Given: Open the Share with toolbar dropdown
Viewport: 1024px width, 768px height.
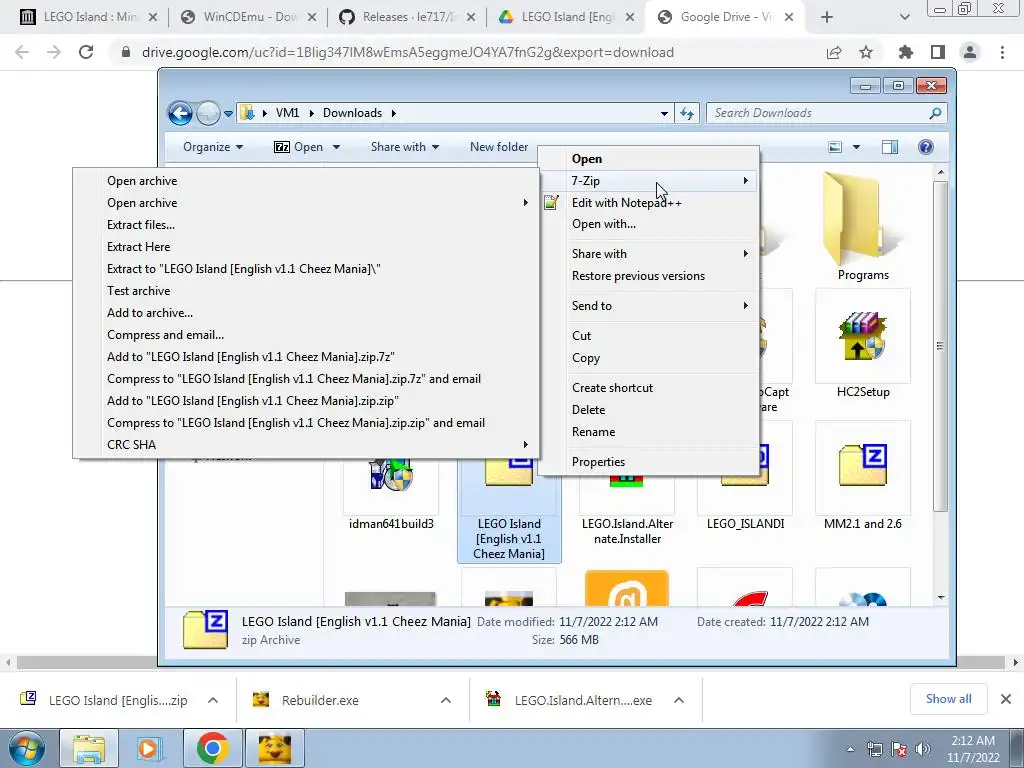Looking at the screenshot, I should tap(405, 147).
